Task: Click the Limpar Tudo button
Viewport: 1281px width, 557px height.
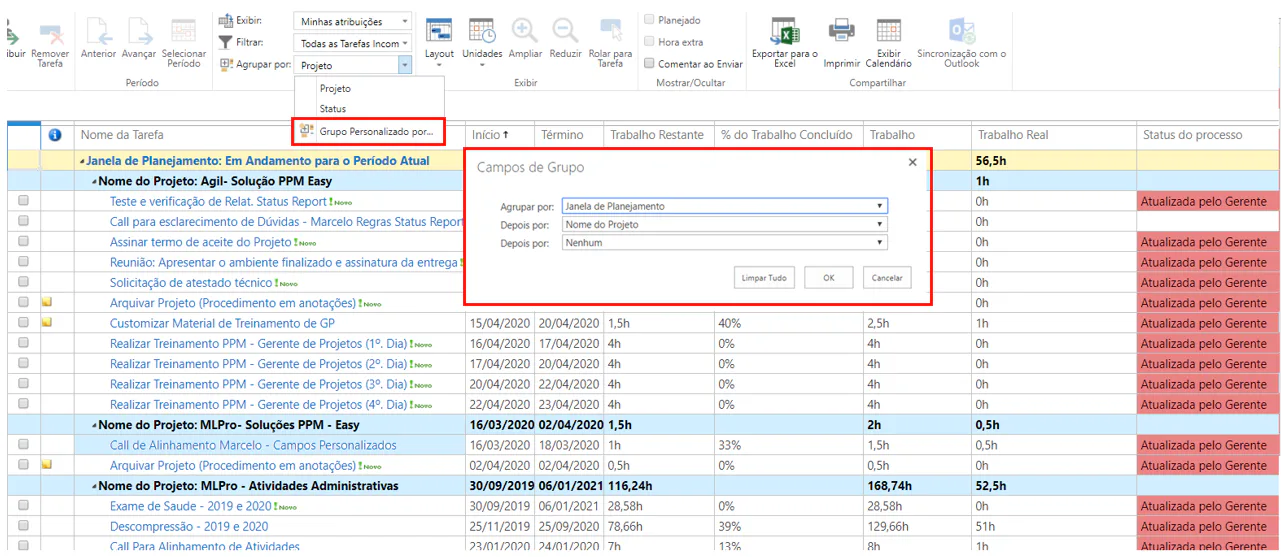Action: pos(764,278)
